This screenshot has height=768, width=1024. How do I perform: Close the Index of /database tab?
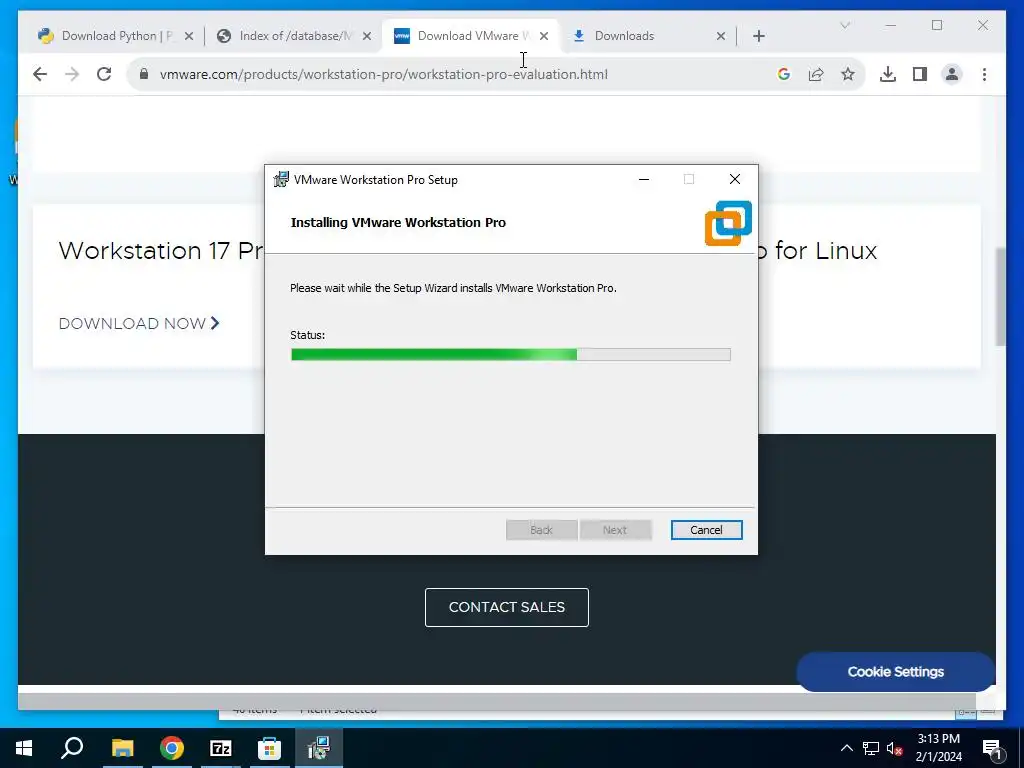pyautogui.click(x=367, y=36)
